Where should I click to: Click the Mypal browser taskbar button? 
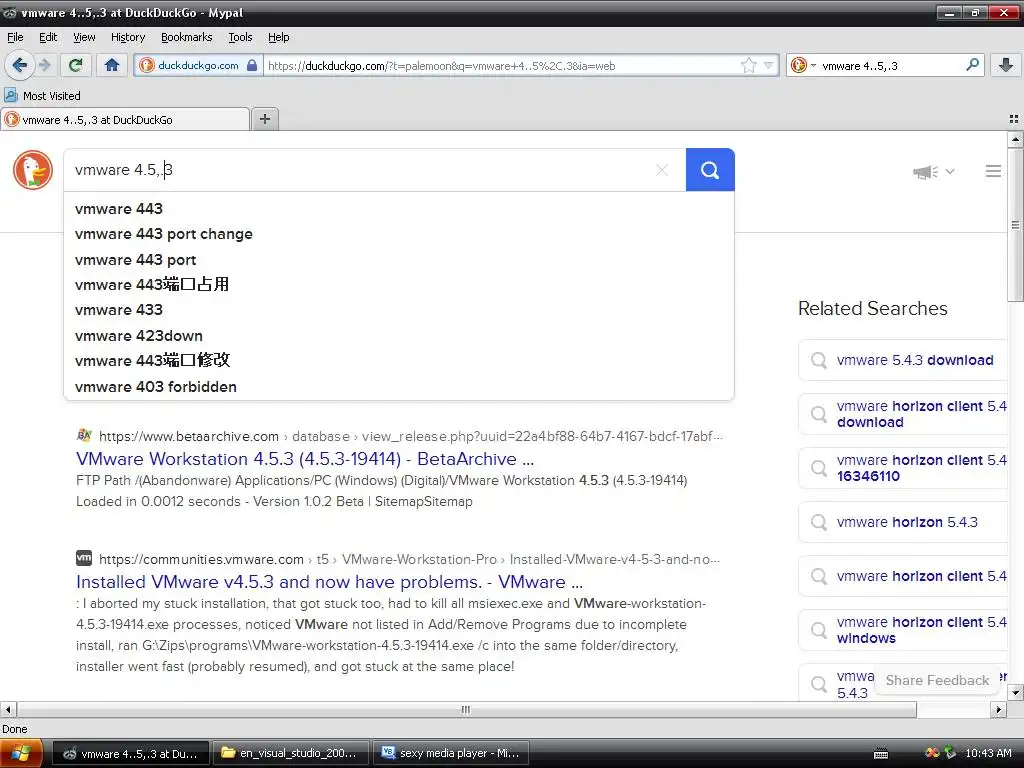(131, 754)
